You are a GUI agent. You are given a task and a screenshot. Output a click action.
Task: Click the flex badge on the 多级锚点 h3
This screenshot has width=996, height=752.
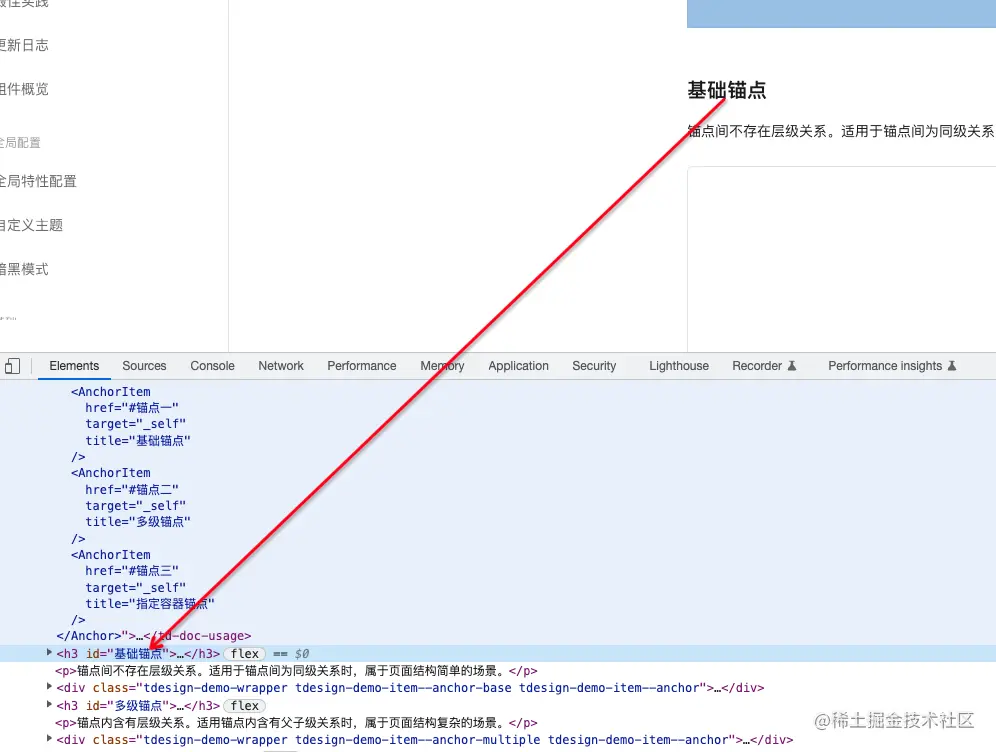pyautogui.click(x=245, y=706)
